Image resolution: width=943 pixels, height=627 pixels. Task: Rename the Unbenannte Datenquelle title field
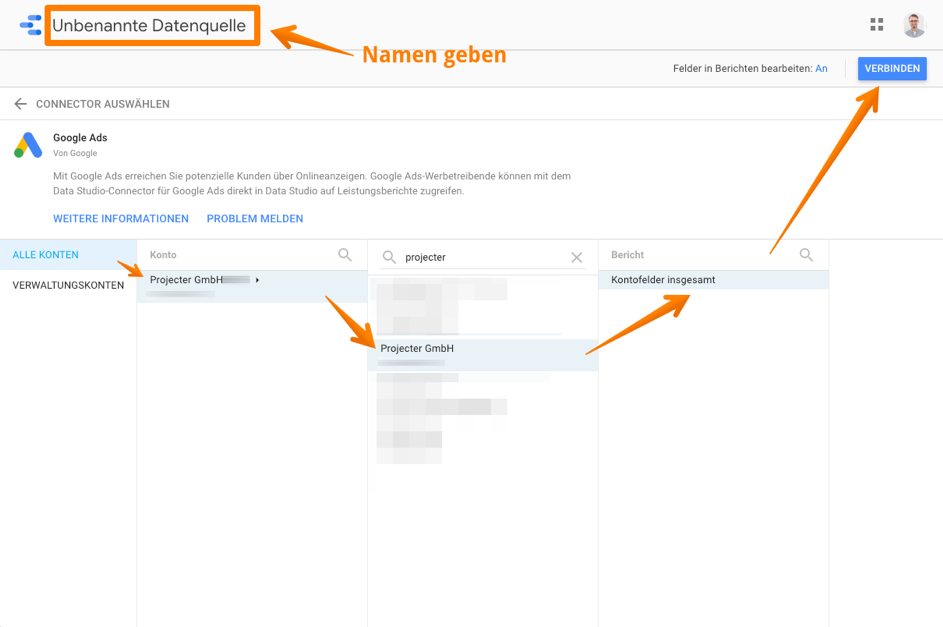pos(149,25)
